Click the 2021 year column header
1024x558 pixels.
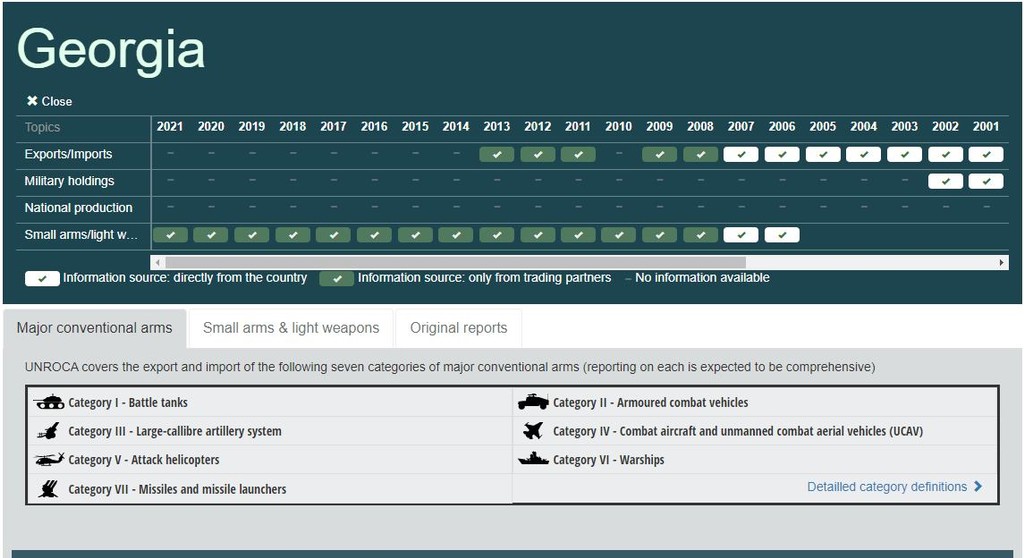[x=170, y=127]
